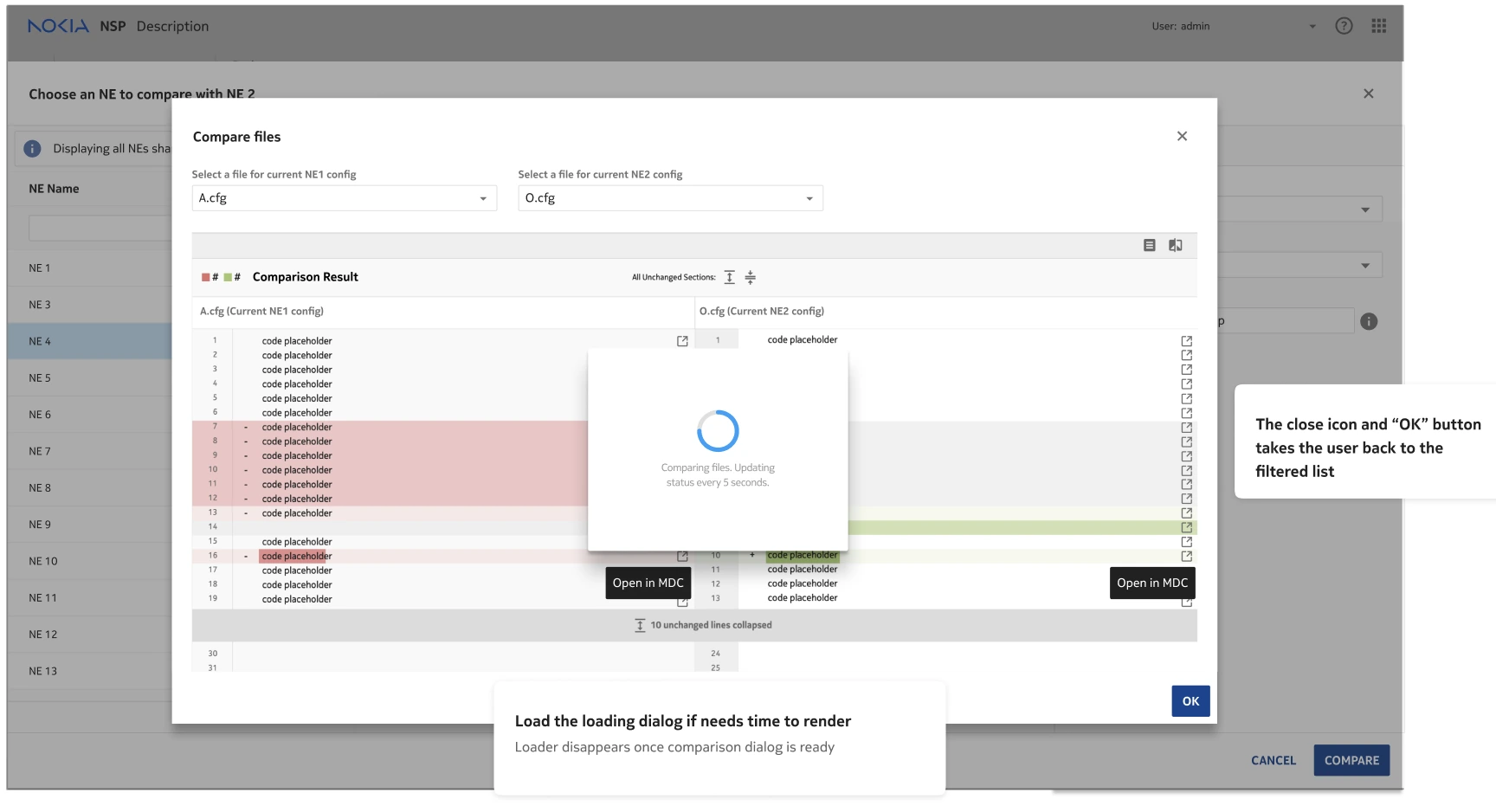This screenshot has height=812, width=1496.
Task: Click CANCEL in the Choose NE dialog
Action: pos(1274,760)
